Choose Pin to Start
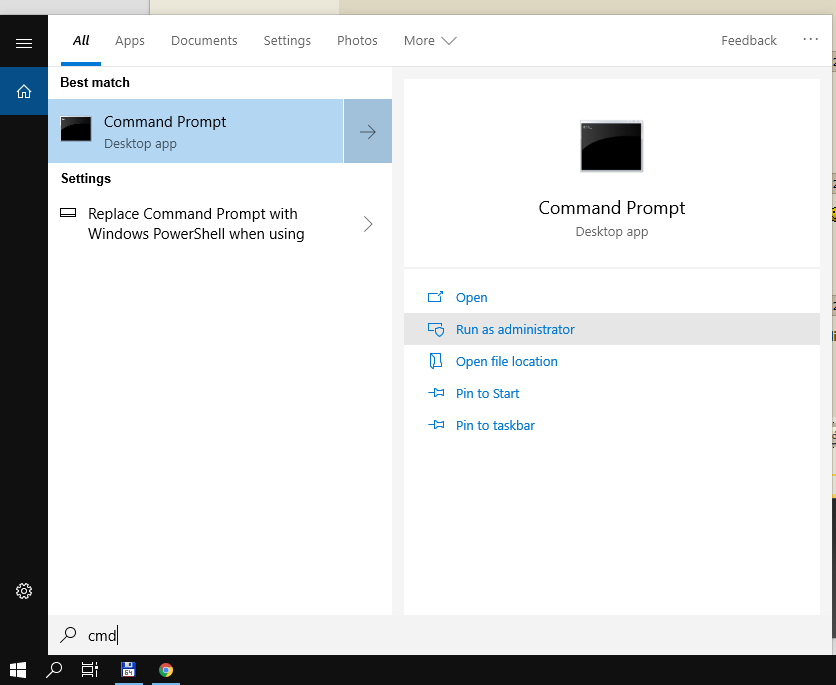This screenshot has width=836, height=685. [x=487, y=393]
